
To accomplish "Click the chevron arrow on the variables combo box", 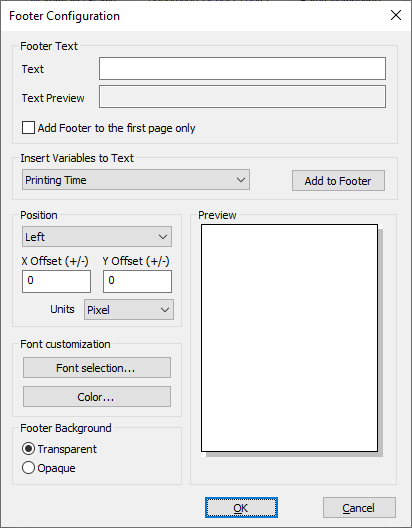I will coord(241,180).
